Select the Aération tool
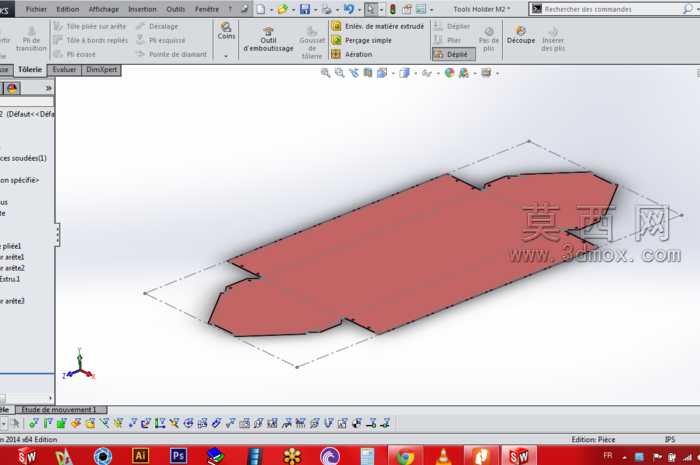700x465 pixels. pyautogui.click(x=352, y=54)
